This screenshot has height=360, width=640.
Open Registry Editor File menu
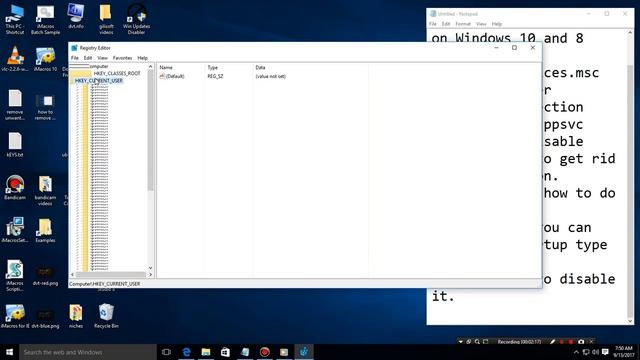pyautogui.click(x=75, y=58)
